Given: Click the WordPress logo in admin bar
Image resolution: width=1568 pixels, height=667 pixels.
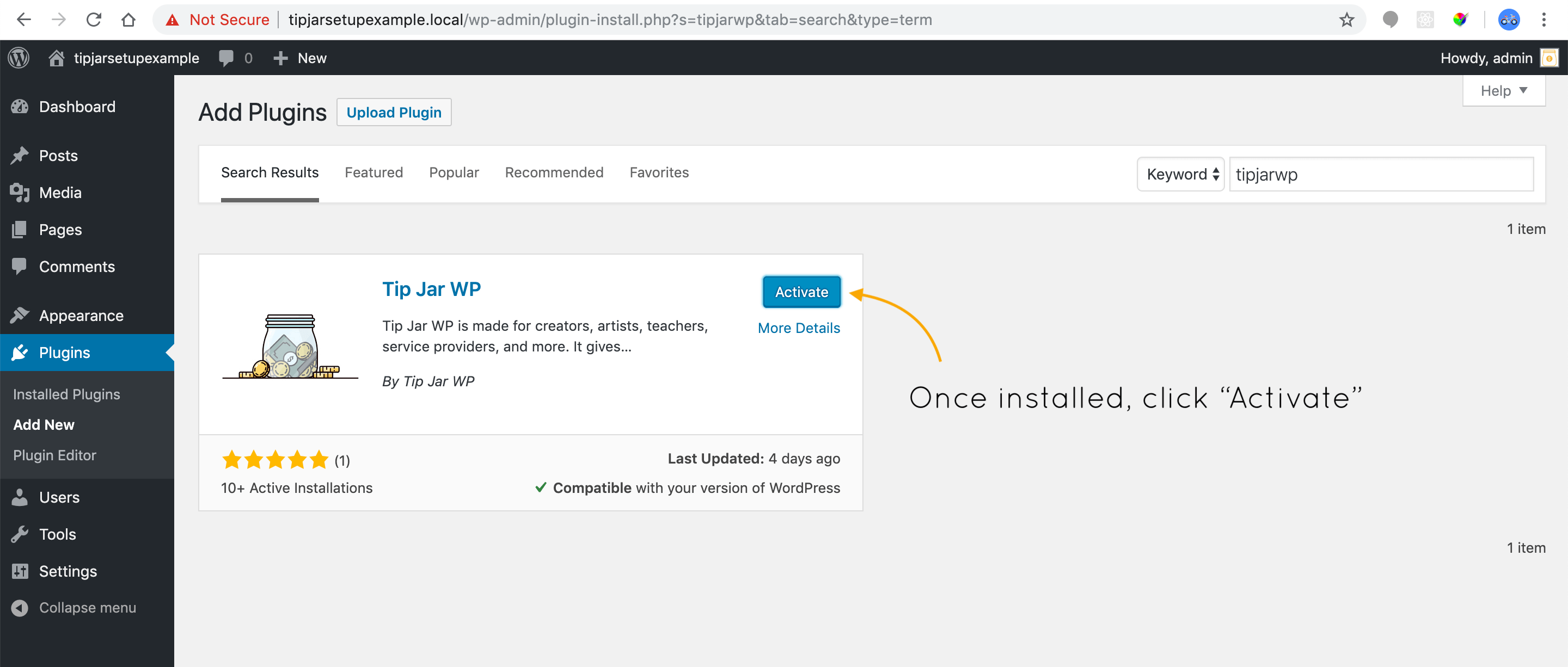Looking at the screenshot, I should point(19,58).
